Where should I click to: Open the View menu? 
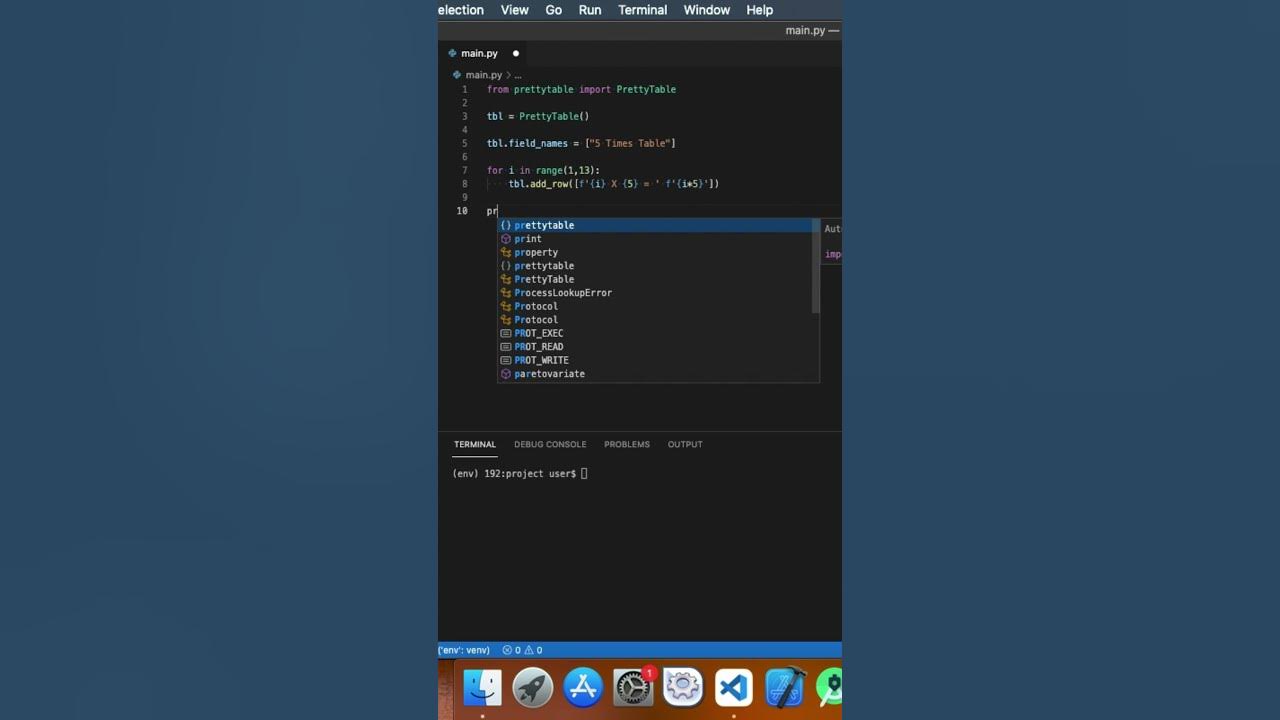tap(514, 10)
